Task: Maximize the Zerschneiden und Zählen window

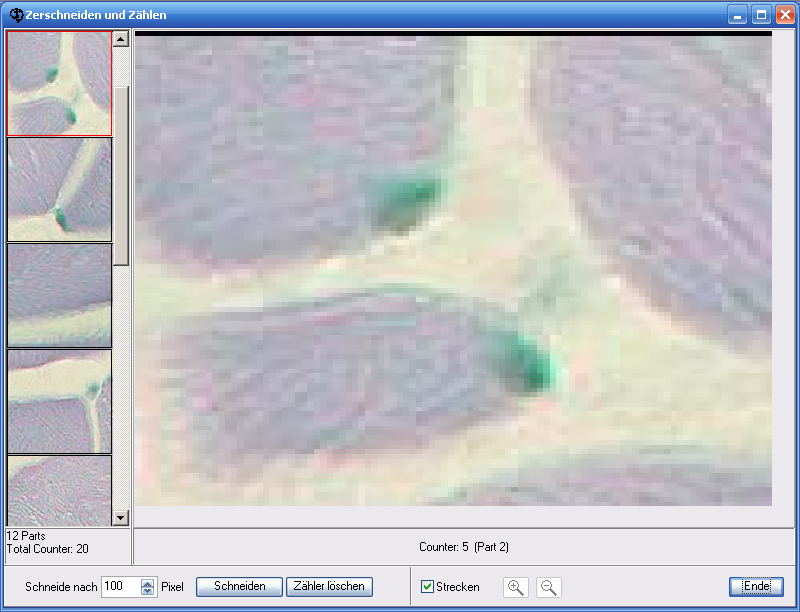Action: (761, 15)
